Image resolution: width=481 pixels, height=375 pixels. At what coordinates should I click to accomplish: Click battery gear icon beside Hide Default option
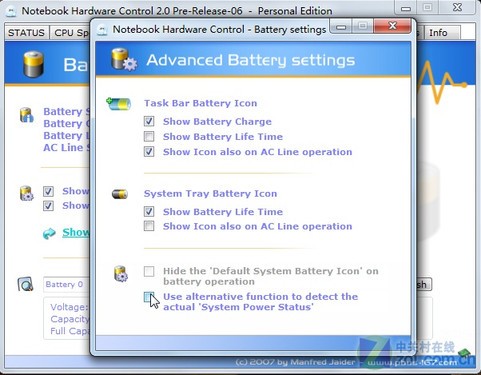coord(121,274)
